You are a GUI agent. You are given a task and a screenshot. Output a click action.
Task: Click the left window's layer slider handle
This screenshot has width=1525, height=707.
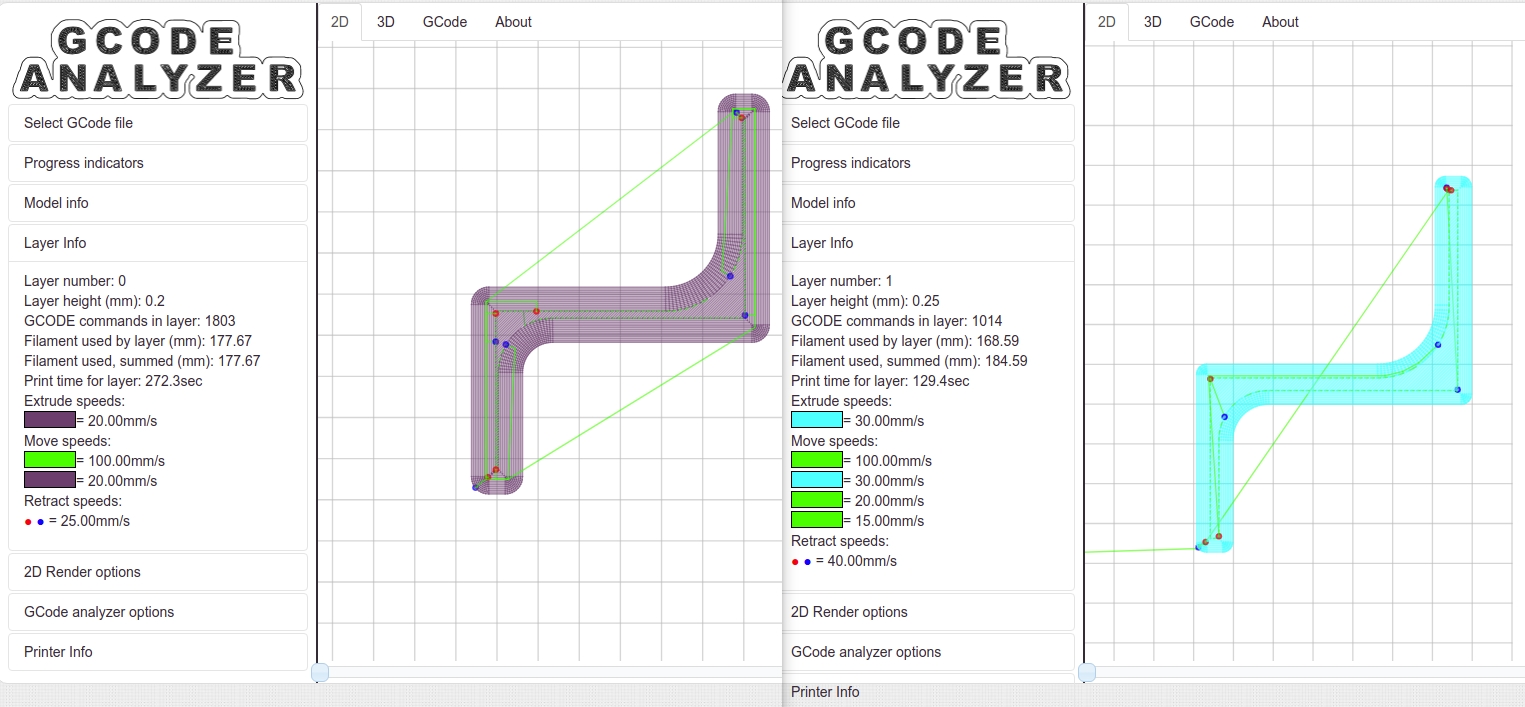click(320, 673)
